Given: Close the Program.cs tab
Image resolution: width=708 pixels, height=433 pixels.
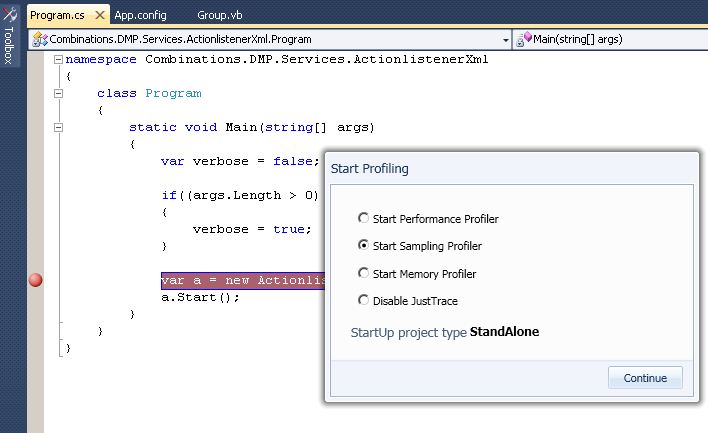Looking at the screenshot, I should pos(100,15).
